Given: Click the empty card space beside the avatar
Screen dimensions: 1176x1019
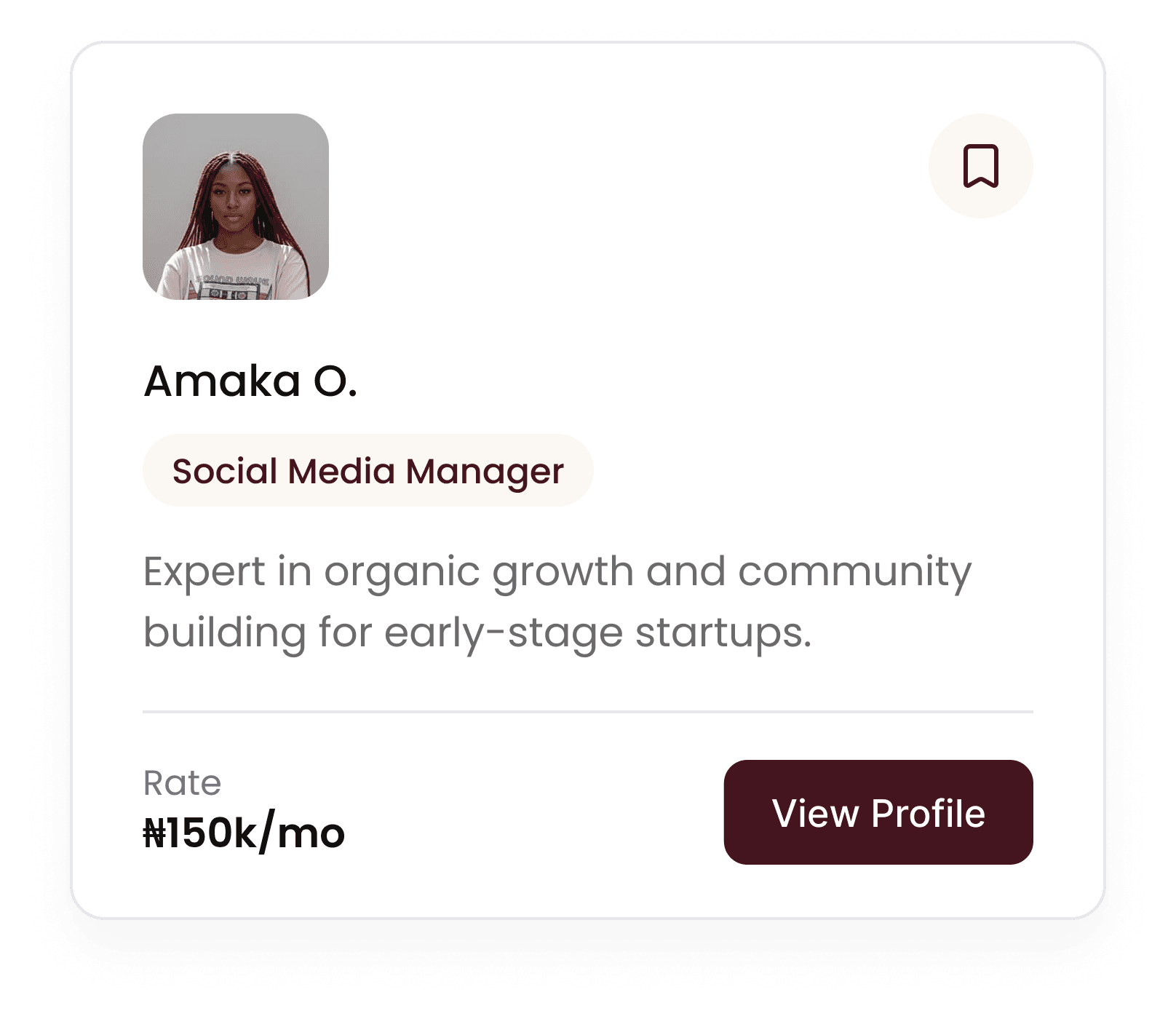Looking at the screenshot, I should point(626,207).
